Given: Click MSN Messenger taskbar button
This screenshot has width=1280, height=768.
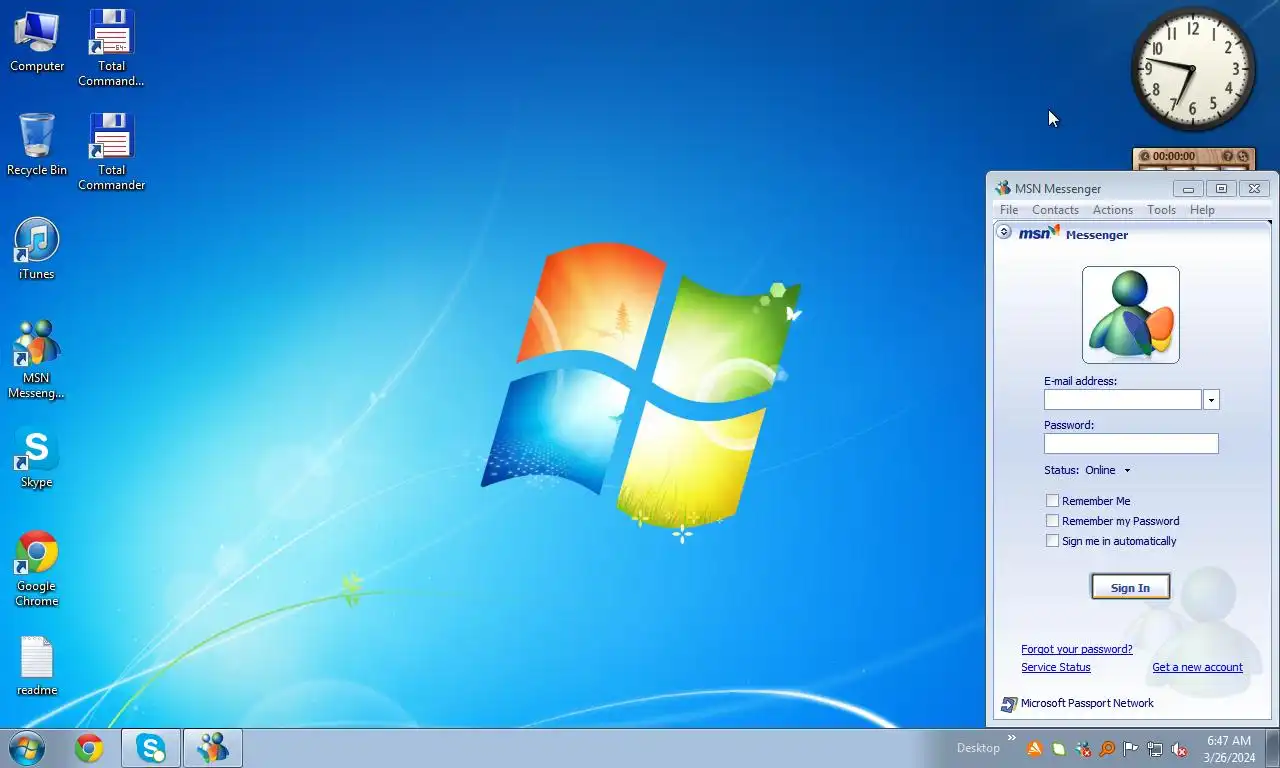Looking at the screenshot, I should (x=212, y=748).
